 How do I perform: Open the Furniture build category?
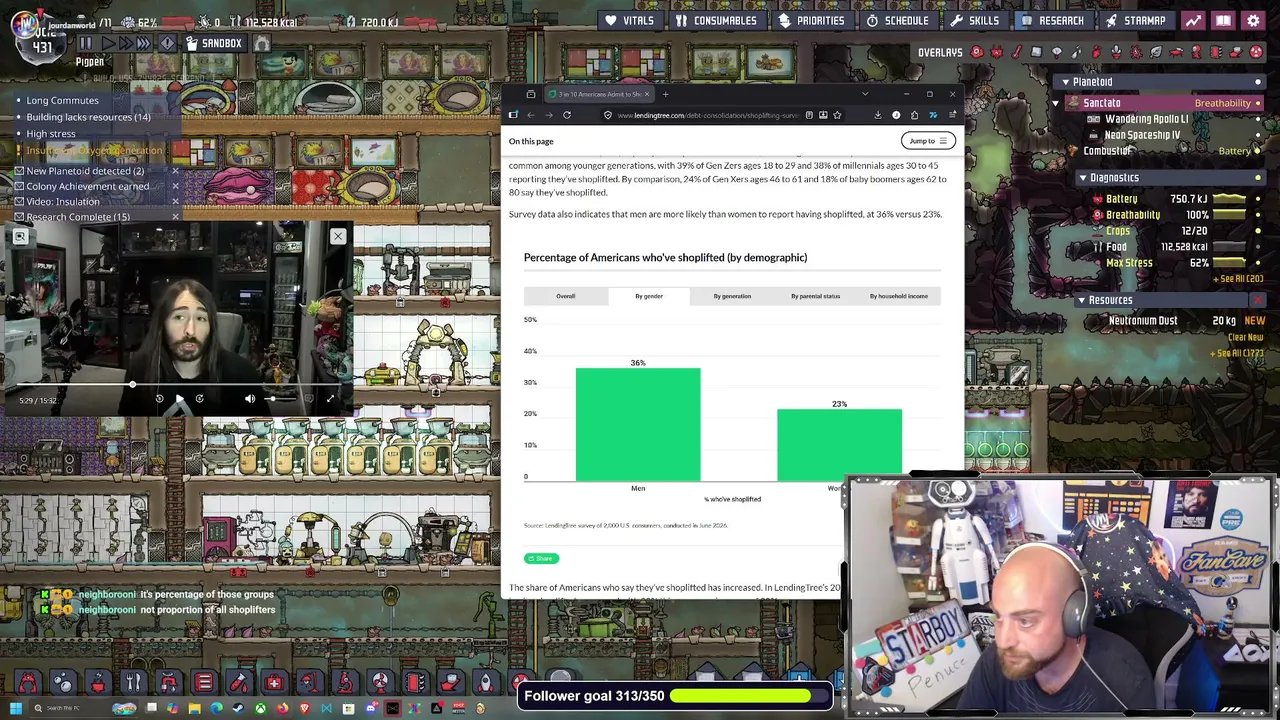[309, 683]
